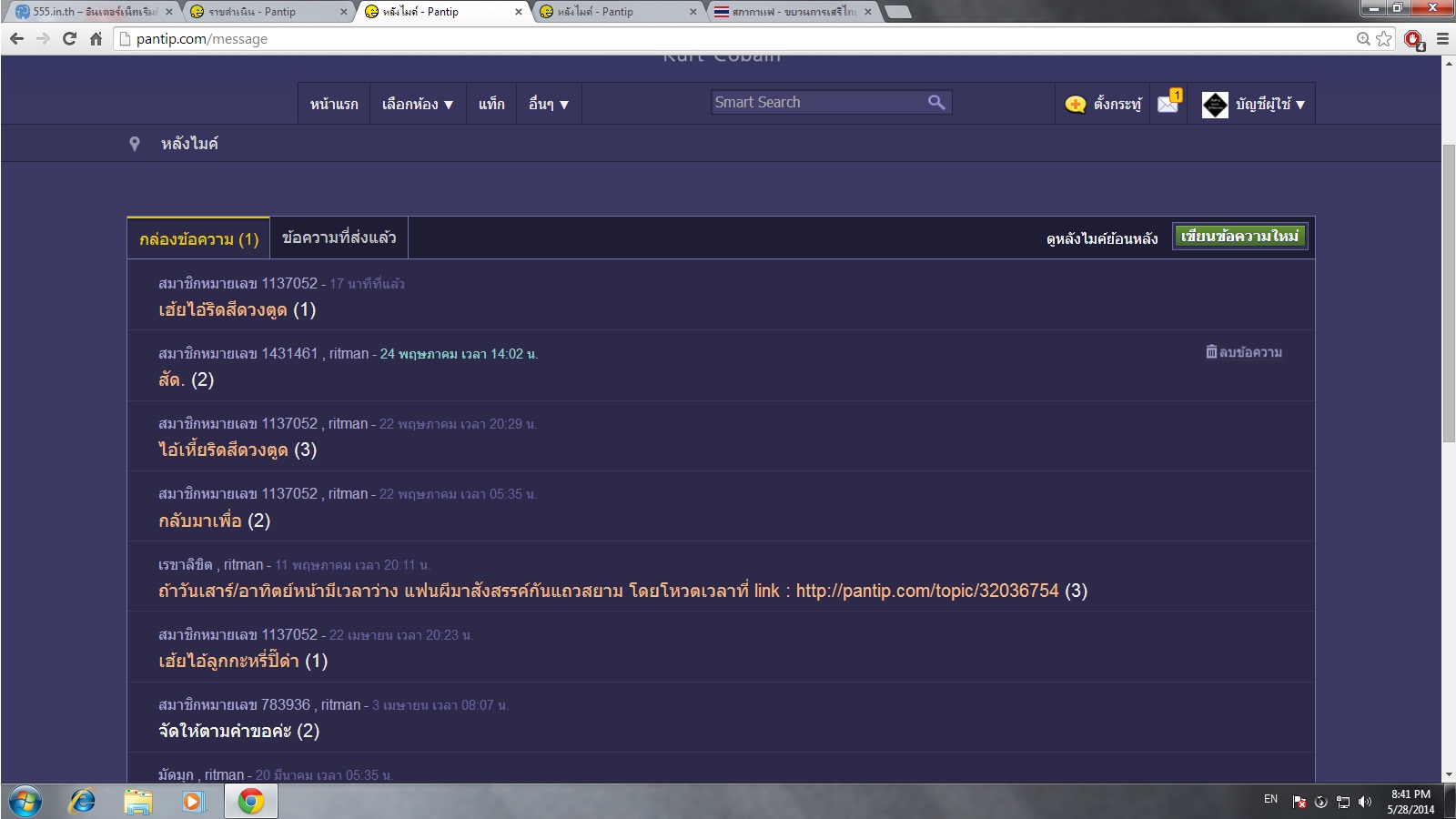The image size is (1456, 819).
Task: Click scrollbar down arrow
Action: pyautogui.click(x=1449, y=775)
